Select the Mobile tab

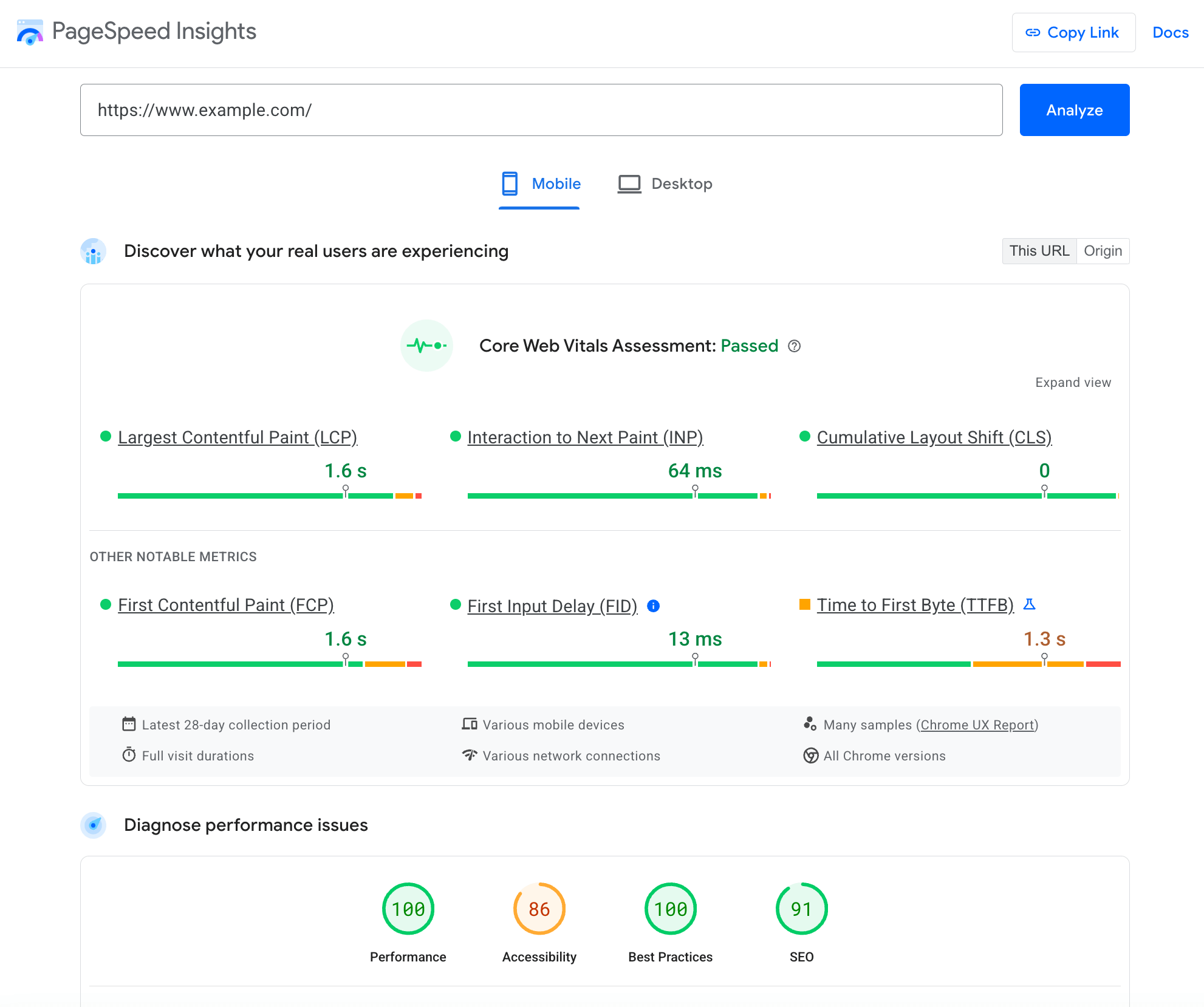click(x=540, y=183)
